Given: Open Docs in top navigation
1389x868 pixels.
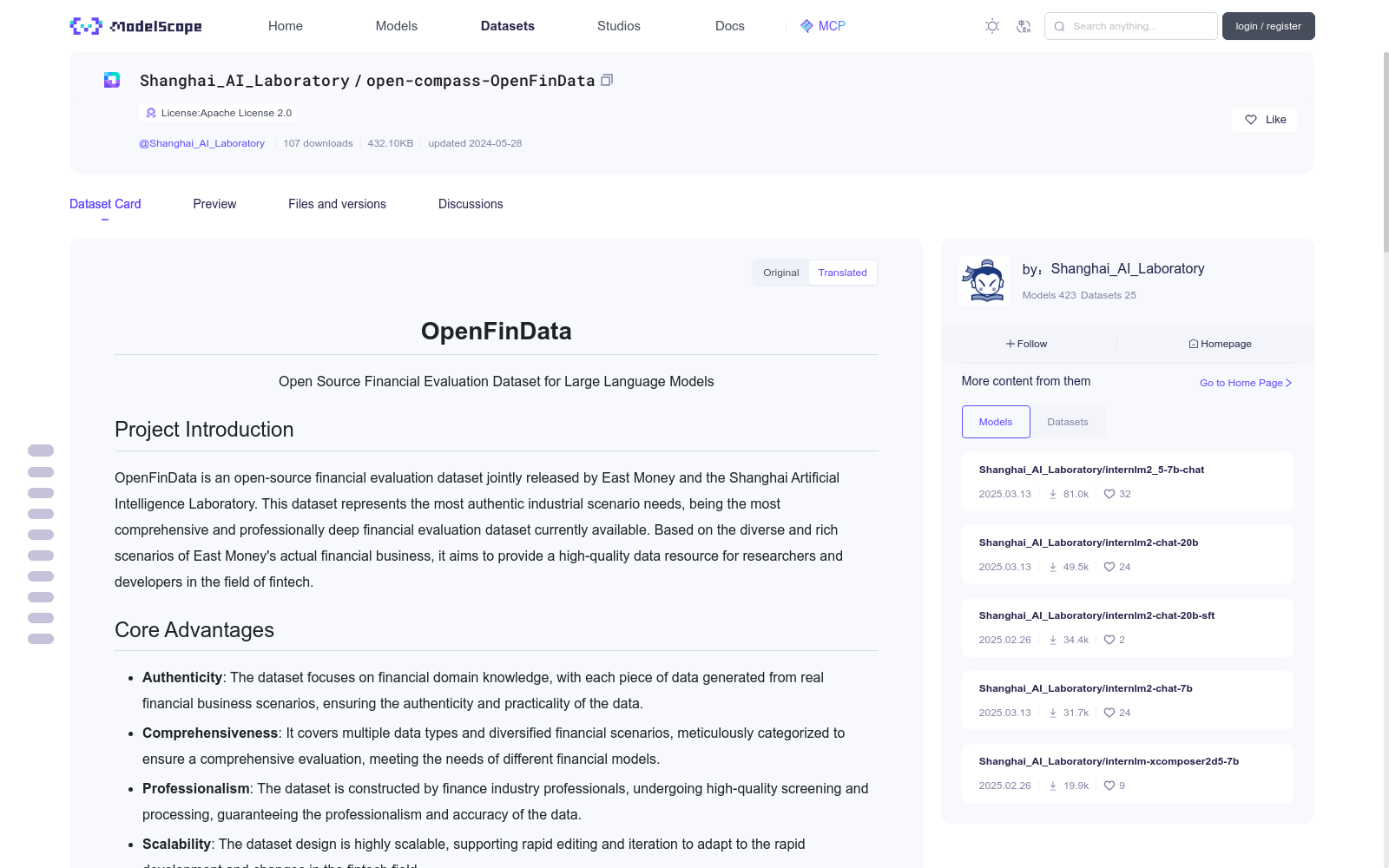Looking at the screenshot, I should click(x=730, y=26).
